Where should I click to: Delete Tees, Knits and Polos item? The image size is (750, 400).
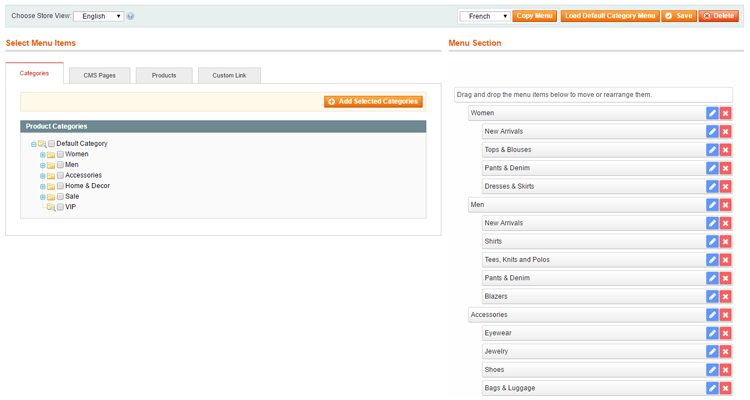point(726,260)
